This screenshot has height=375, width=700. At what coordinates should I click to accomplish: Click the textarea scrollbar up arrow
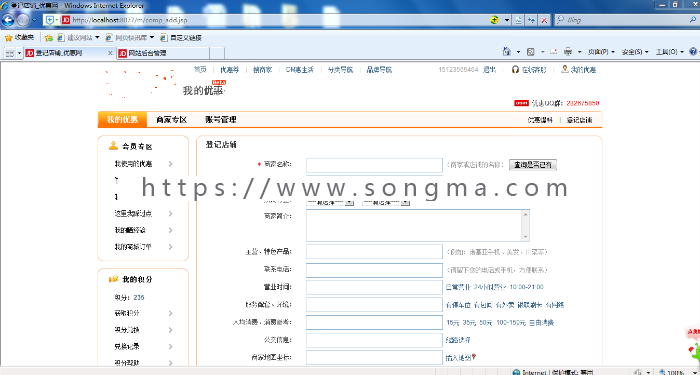point(525,214)
